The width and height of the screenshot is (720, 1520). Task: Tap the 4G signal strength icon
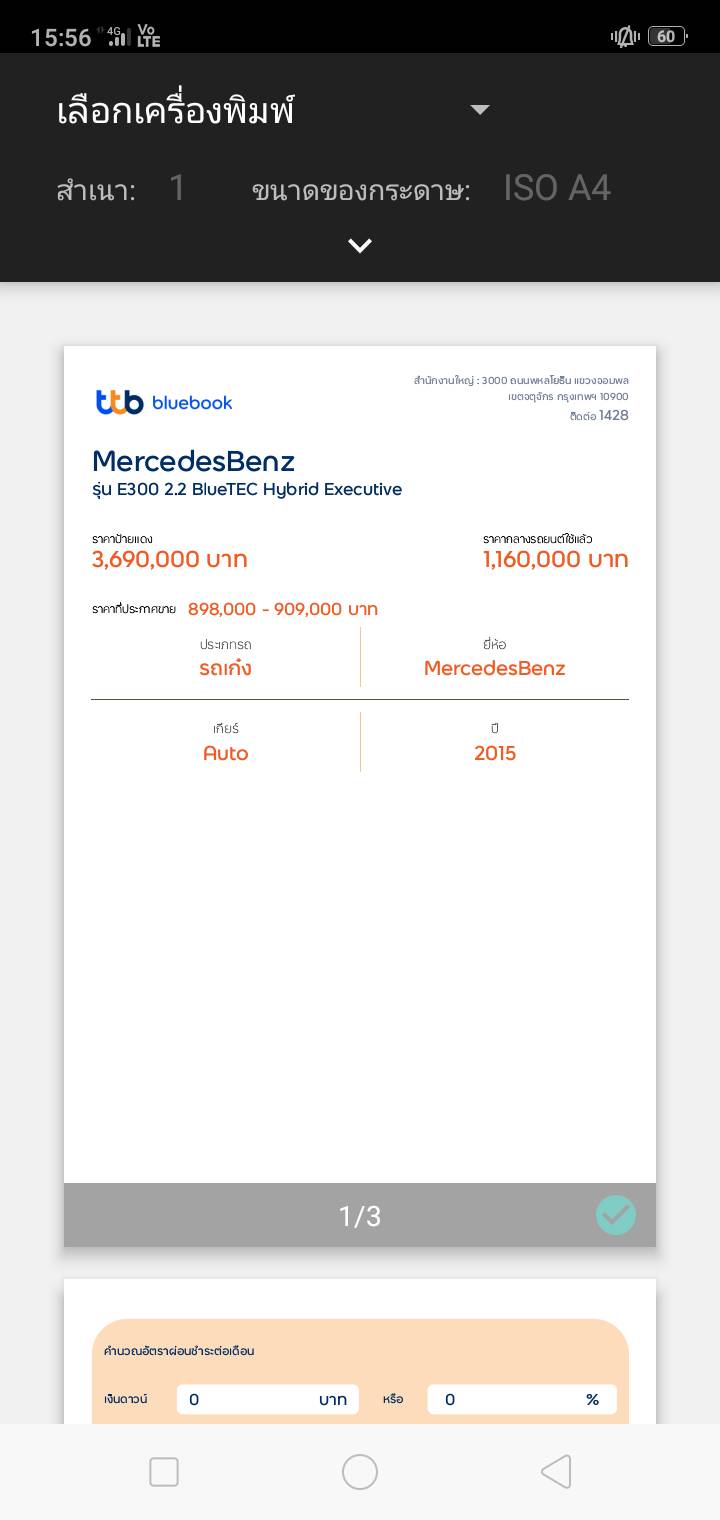pyautogui.click(x=117, y=37)
